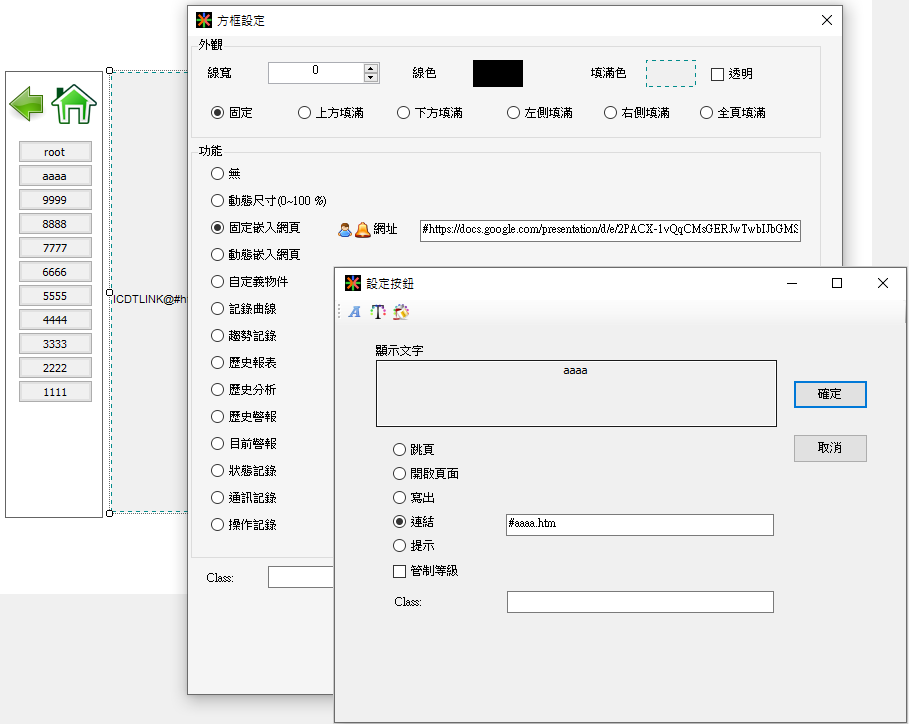Select the 跳頁 radio option
This screenshot has height=724, width=909.
point(400,450)
